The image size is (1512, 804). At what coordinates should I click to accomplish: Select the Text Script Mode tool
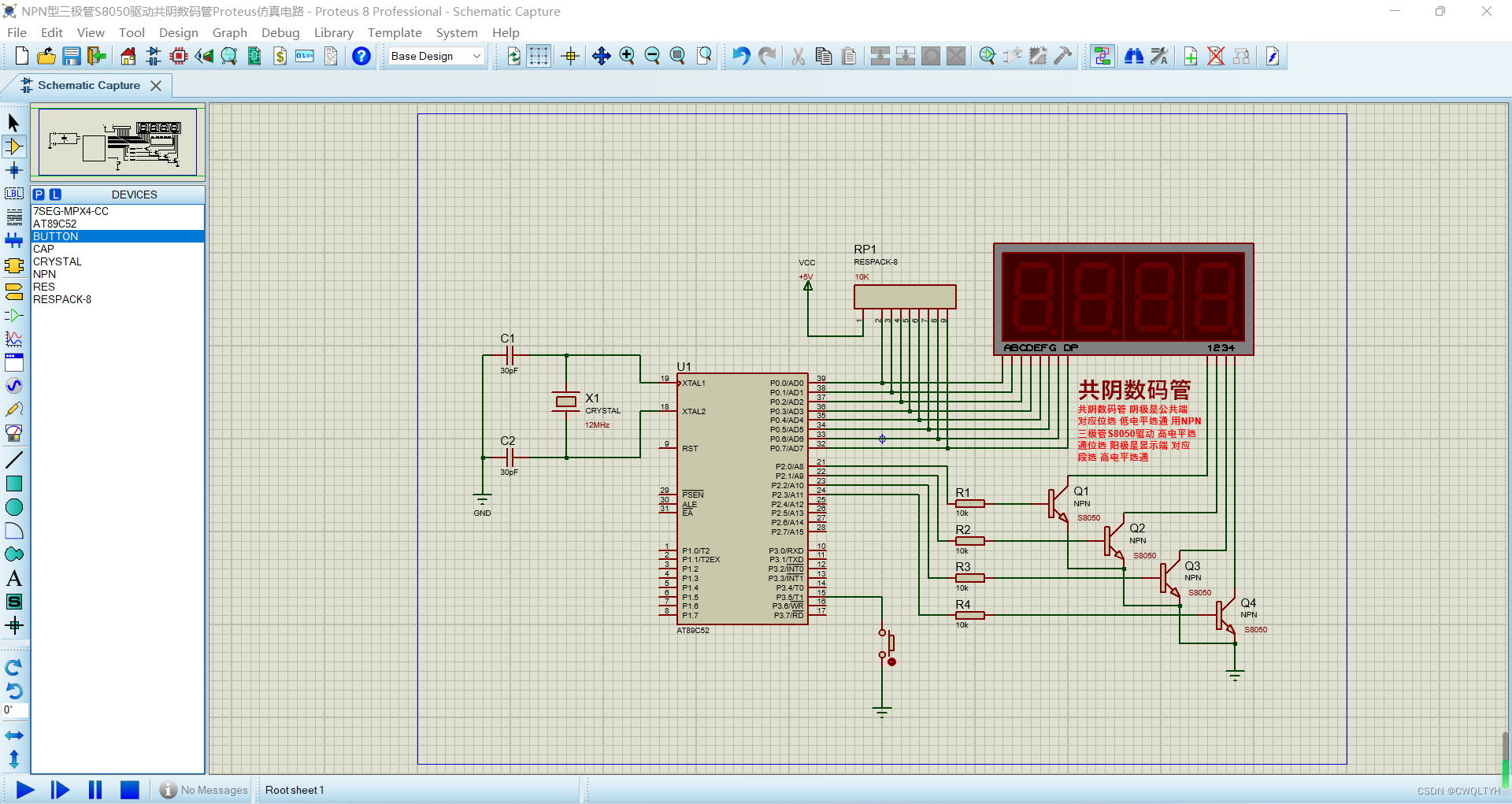[x=14, y=217]
